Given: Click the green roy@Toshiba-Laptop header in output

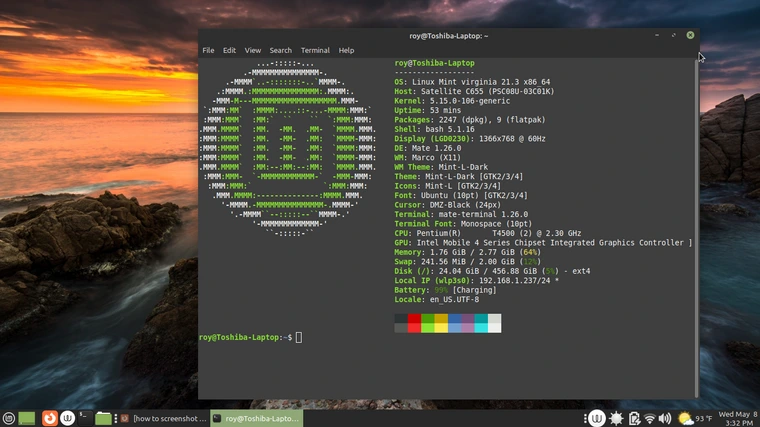Looking at the screenshot, I should 434,63.
